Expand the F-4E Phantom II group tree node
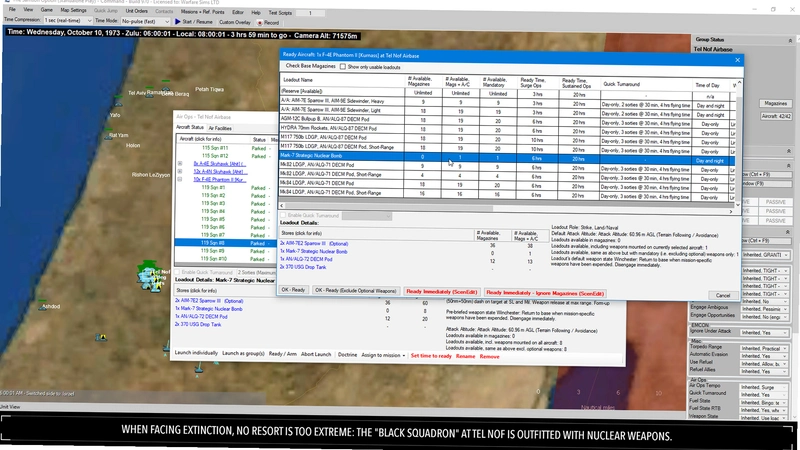 (180, 180)
